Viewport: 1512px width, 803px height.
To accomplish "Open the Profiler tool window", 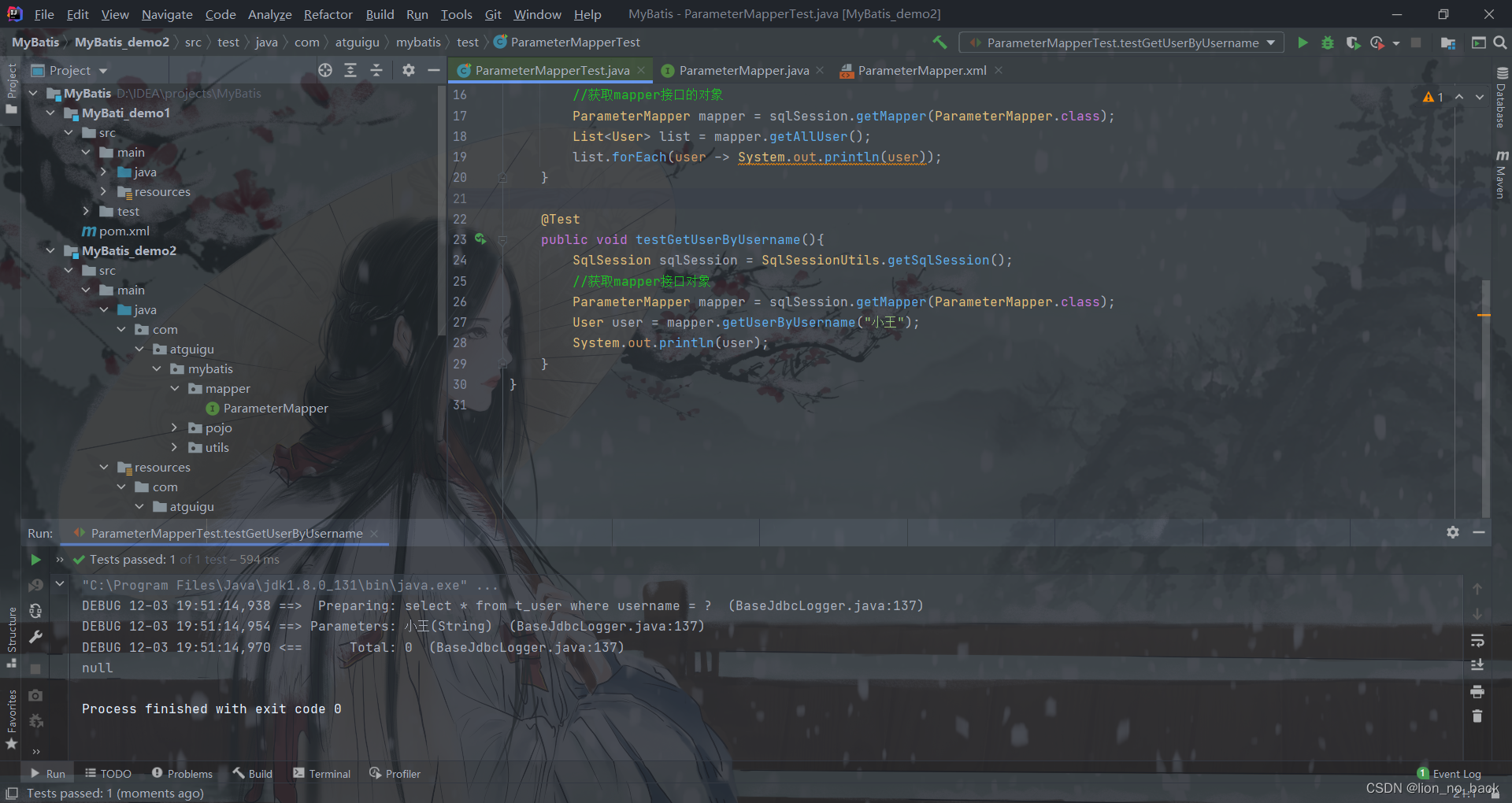I will tap(395, 774).
